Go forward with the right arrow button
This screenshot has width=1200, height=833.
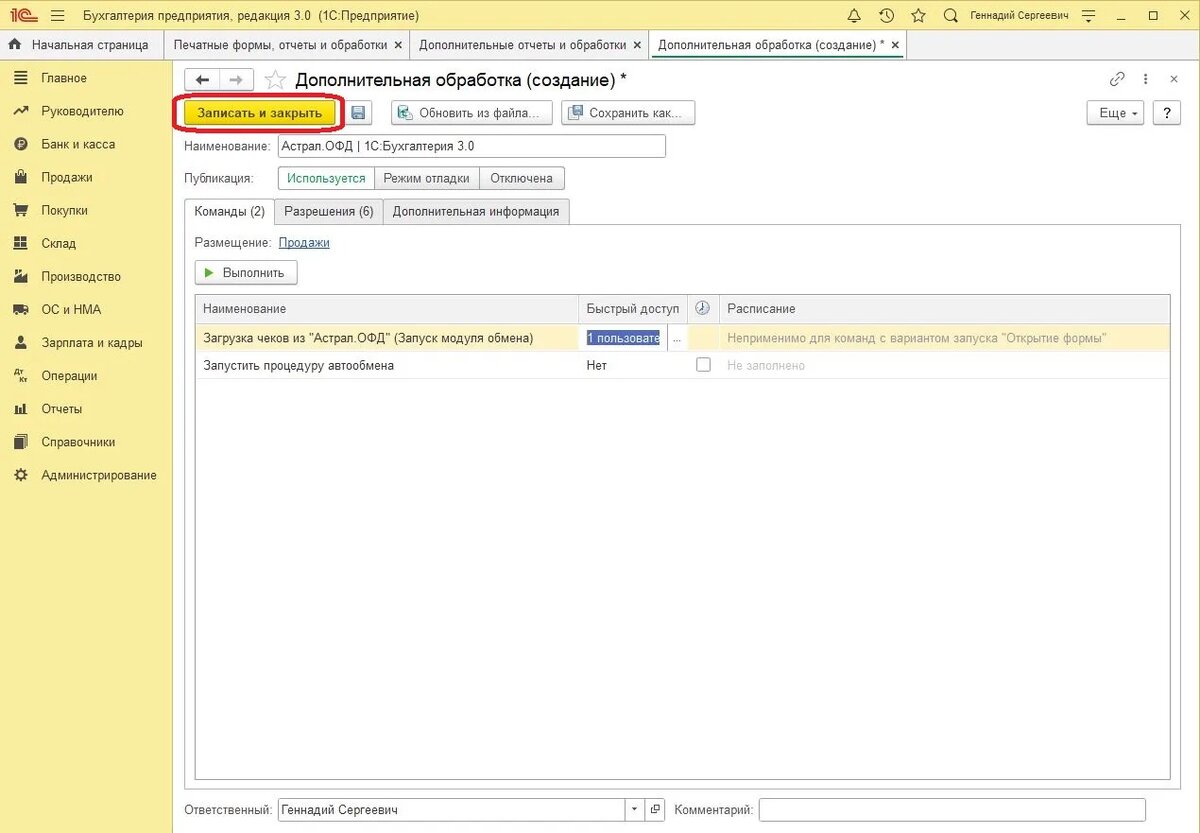(236, 80)
